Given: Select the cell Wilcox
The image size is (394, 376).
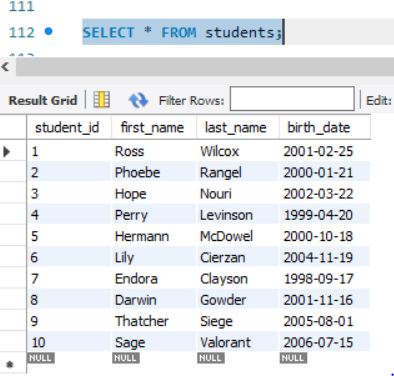Looking at the screenshot, I should pos(238,152).
